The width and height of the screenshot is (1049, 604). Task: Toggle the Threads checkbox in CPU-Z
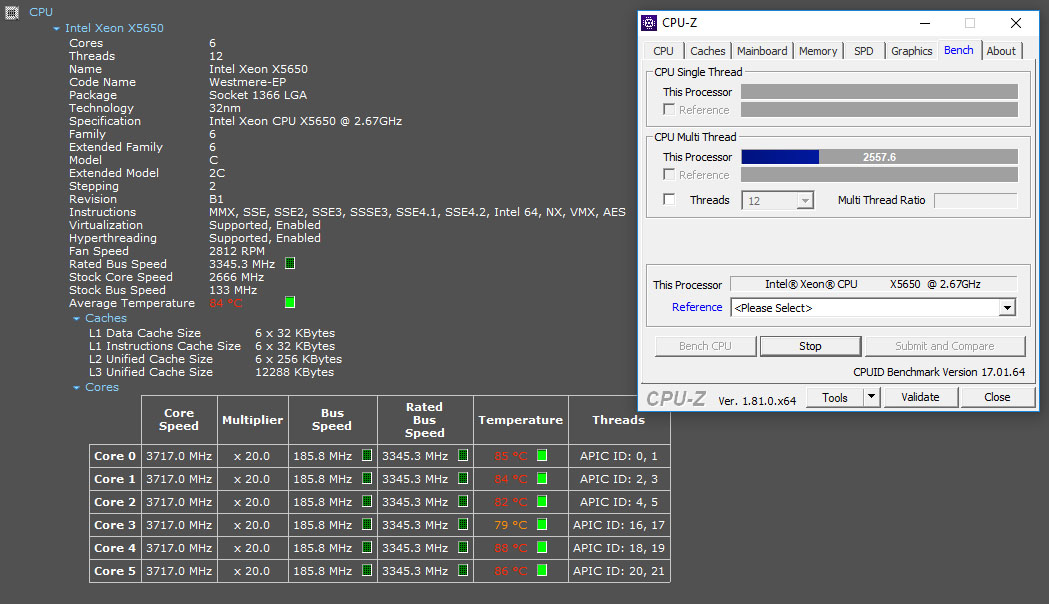668,199
